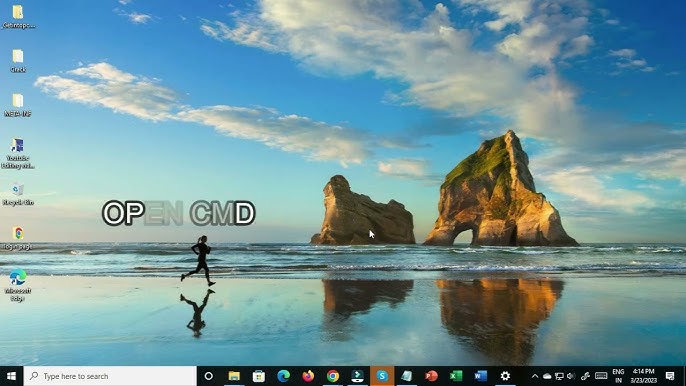Screen dimensions: 686x386
Task: Show hidden system tray icons
Action: click(535, 376)
